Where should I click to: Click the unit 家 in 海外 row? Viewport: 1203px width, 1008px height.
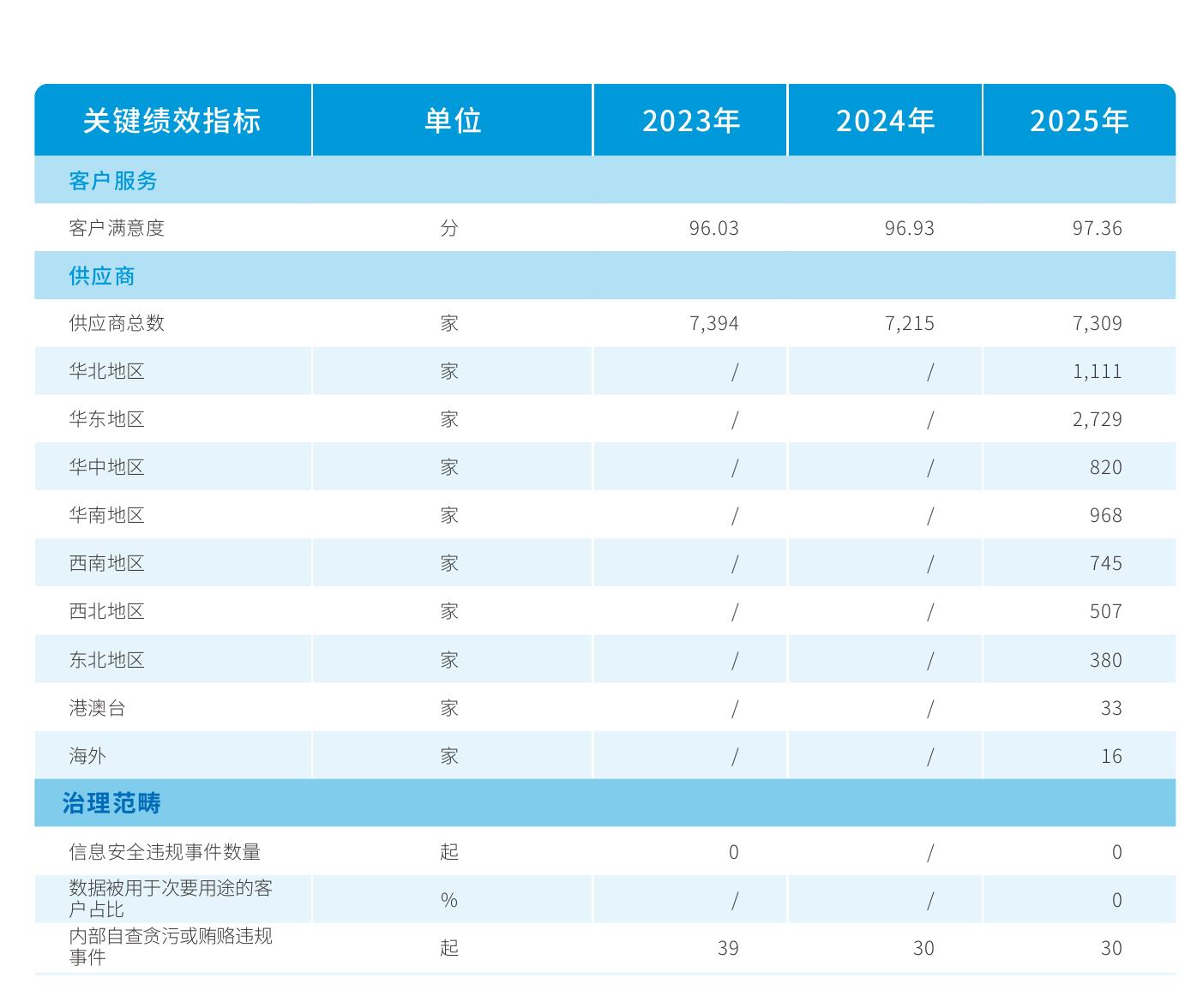click(x=449, y=756)
